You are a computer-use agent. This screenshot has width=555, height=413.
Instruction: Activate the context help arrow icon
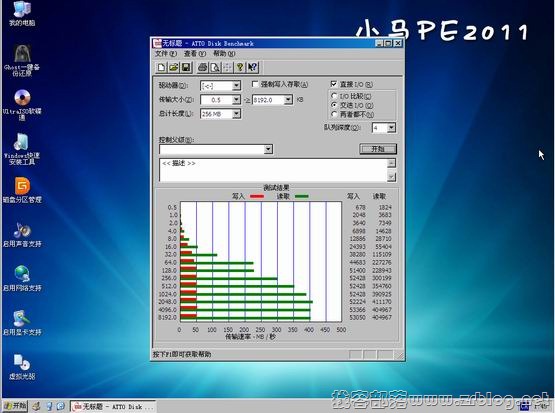click(252, 67)
